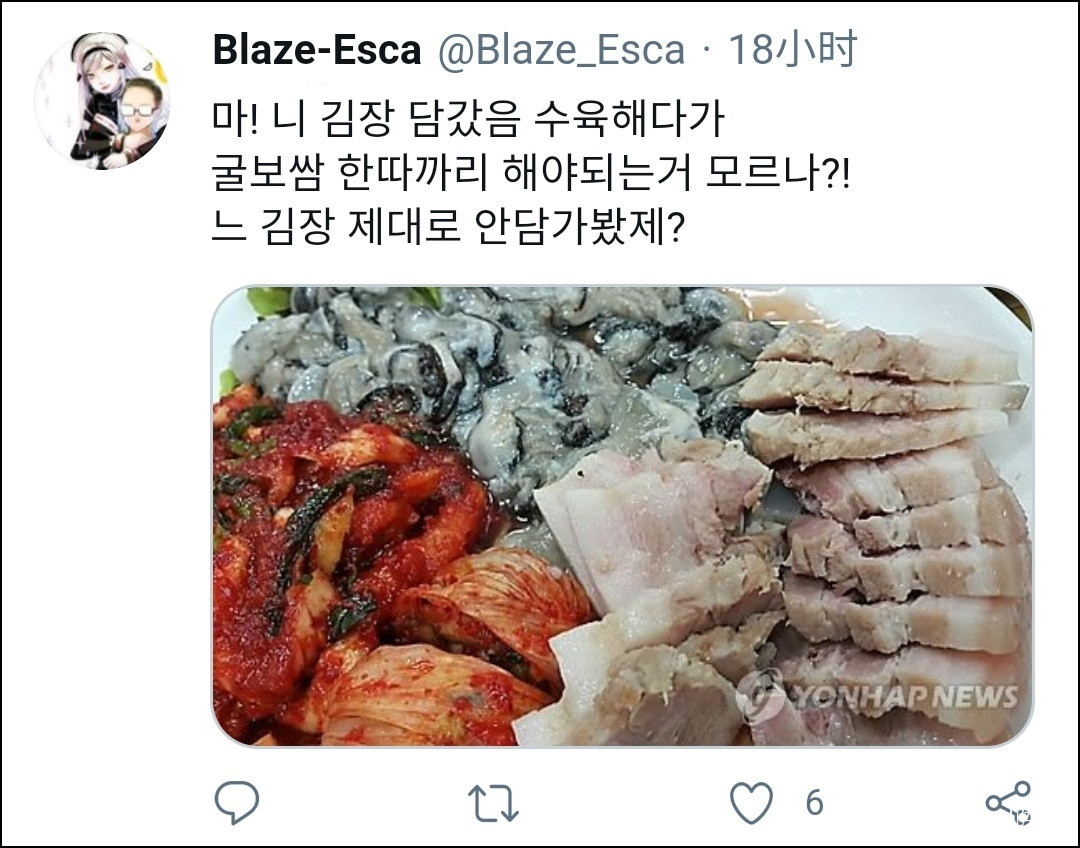Screen dimensions: 1080x848
Task: Open the attached food photo
Action: click(x=622, y=516)
